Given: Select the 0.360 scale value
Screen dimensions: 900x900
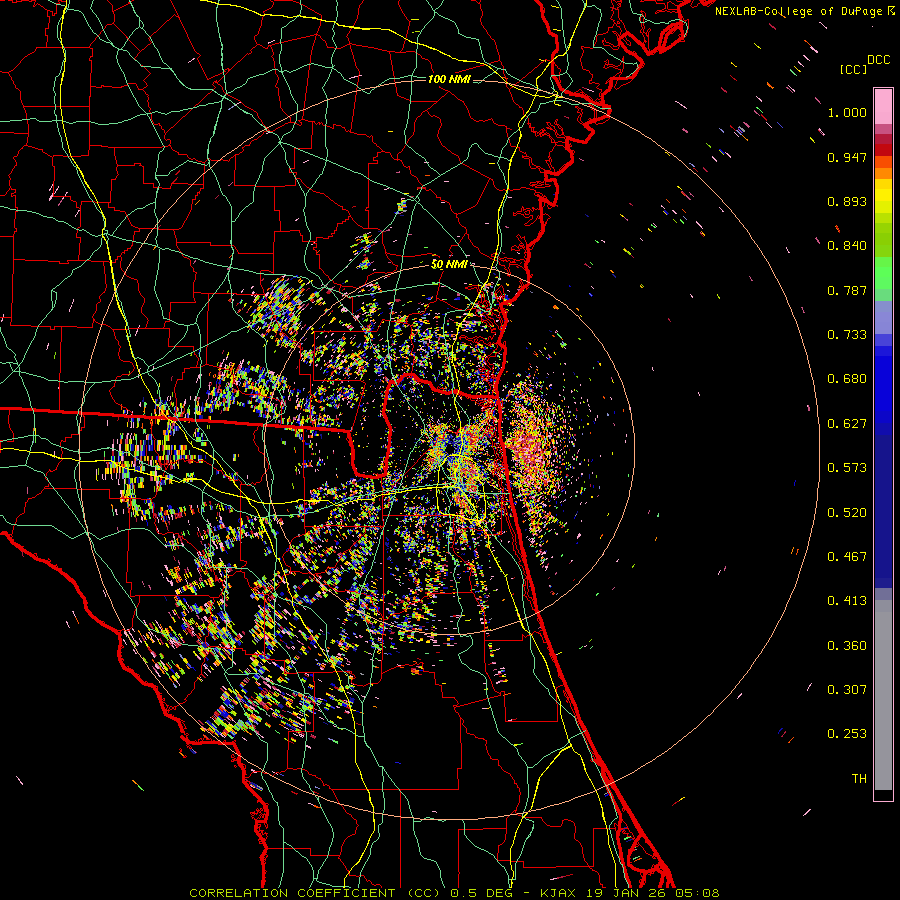Looking at the screenshot, I should pos(847,646).
